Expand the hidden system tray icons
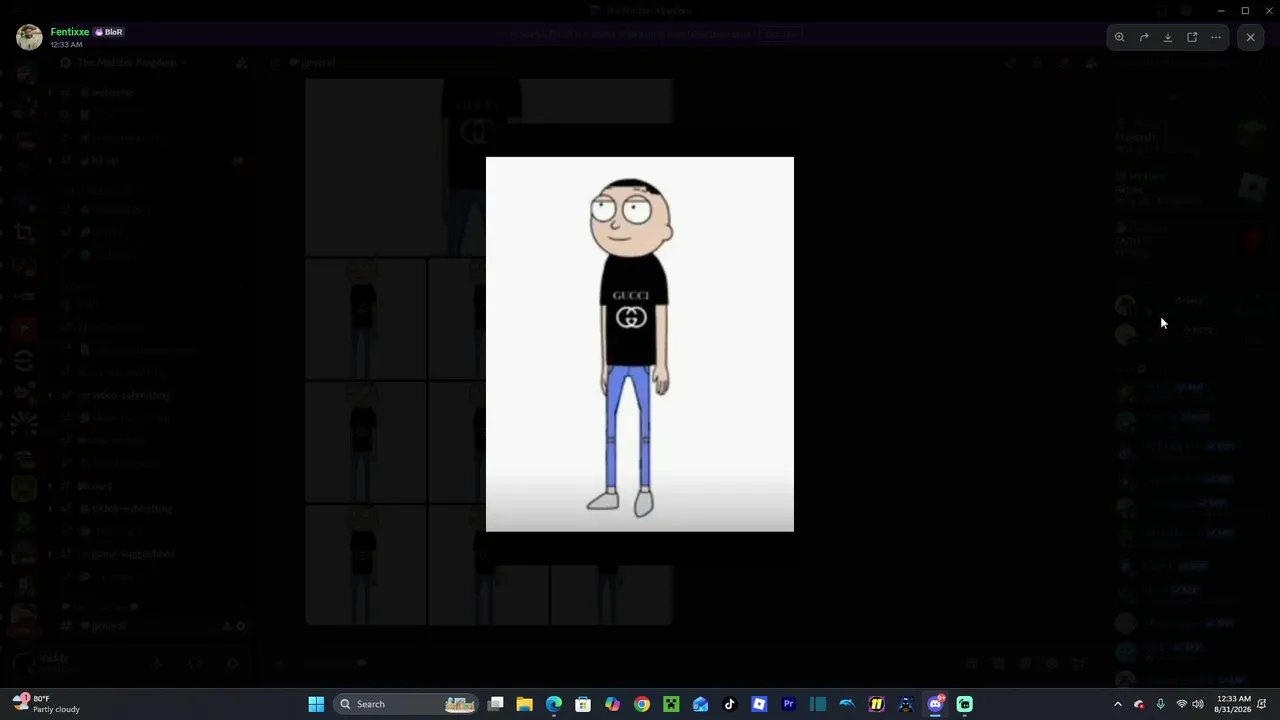The image size is (1280, 720). (x=1118, y=704)
